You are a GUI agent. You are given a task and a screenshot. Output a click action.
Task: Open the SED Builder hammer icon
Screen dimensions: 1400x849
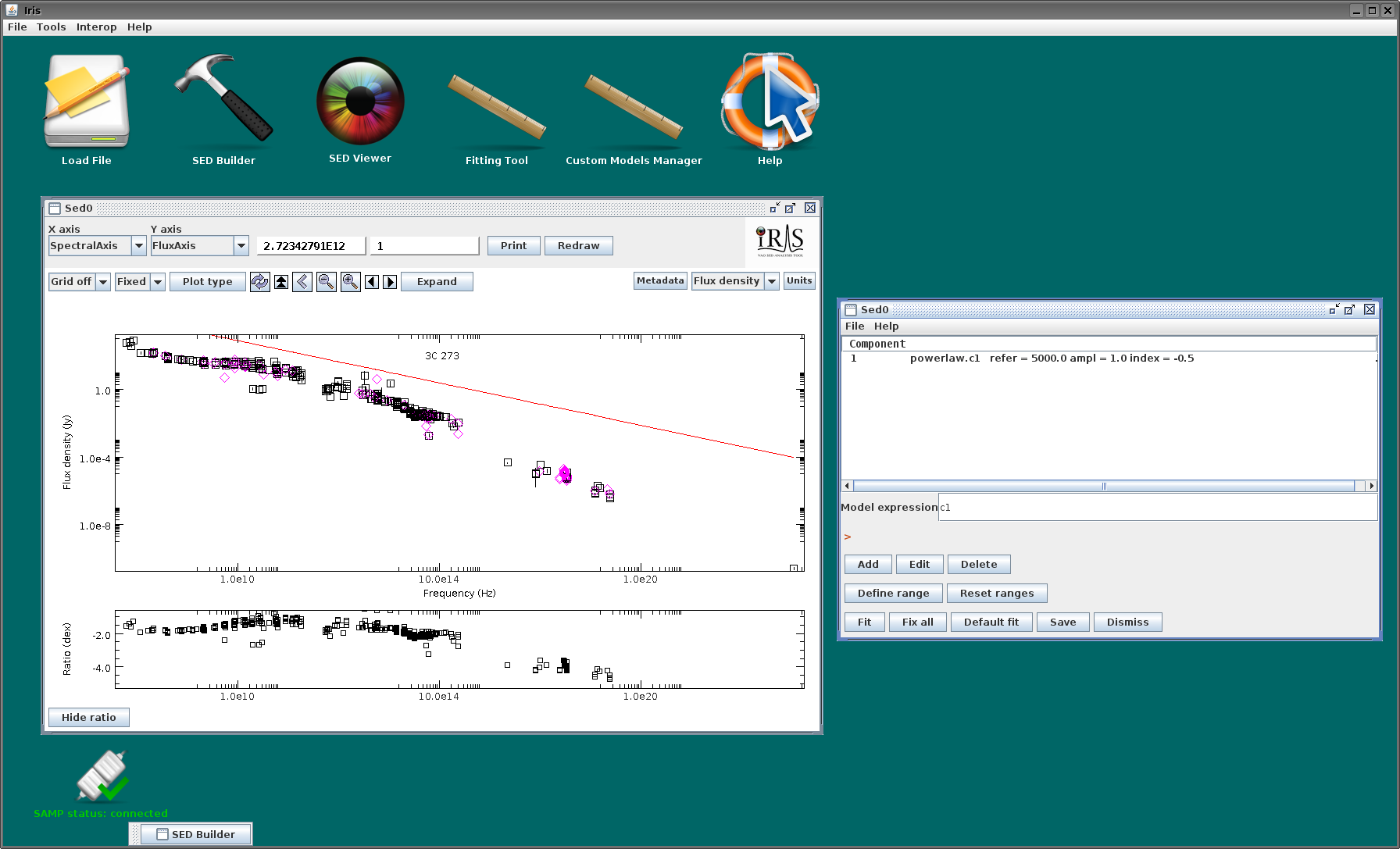[223, 98]
